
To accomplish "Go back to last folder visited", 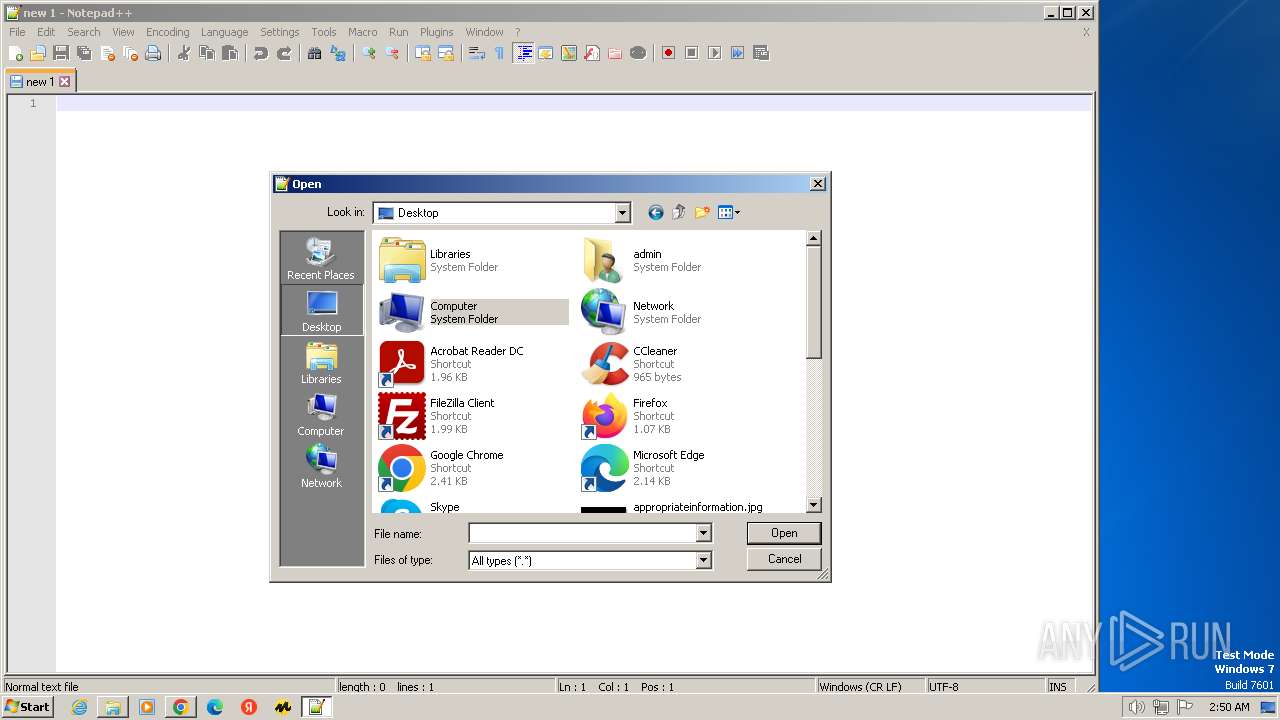I will [x=656, y=212].
